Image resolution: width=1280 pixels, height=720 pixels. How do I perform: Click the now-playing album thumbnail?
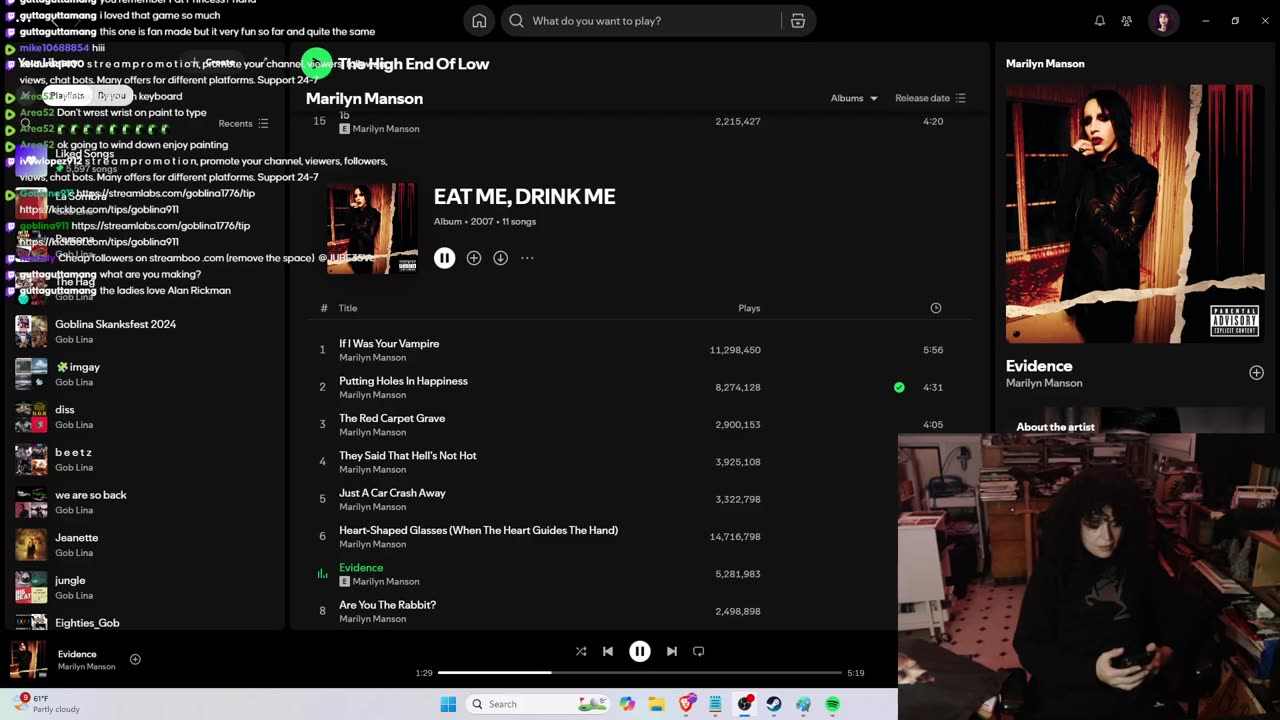tap(28, 659)
